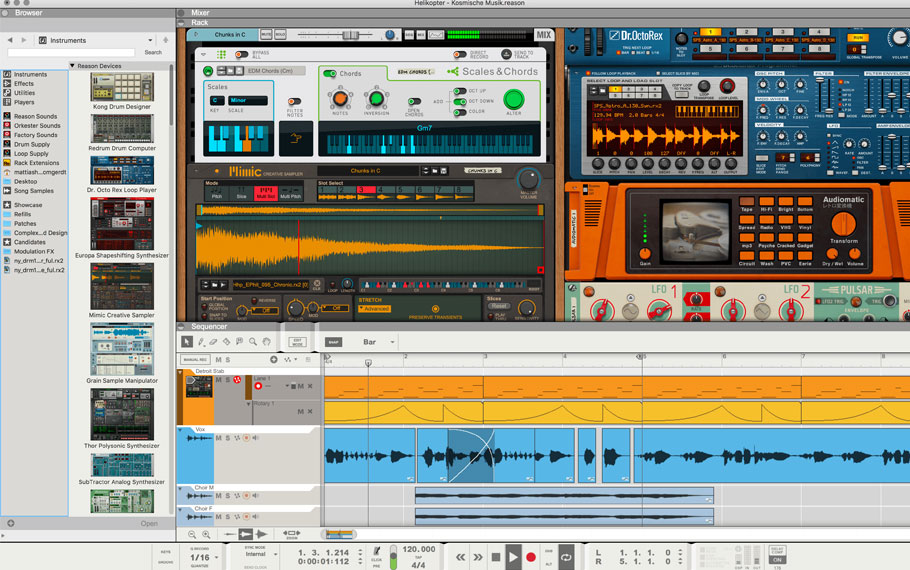Click the delete X on Lane 1
910x570 pixels.
tap(310, 386)
